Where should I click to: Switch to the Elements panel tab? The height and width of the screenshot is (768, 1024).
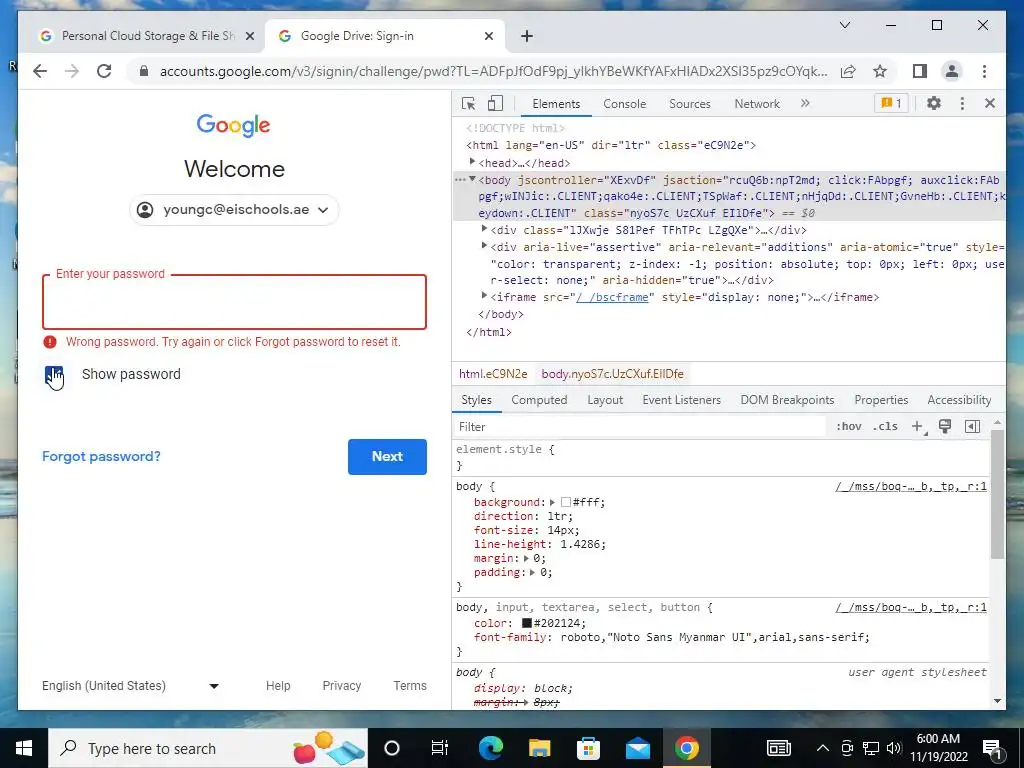point(556,104)
